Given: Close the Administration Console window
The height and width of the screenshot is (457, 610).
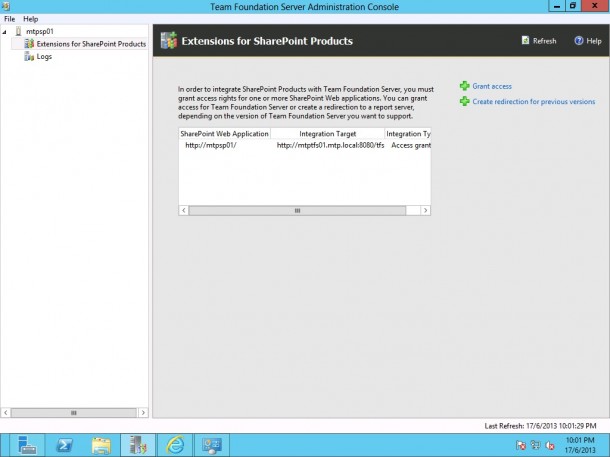Looking at the screenshot, I should [595, 6].
